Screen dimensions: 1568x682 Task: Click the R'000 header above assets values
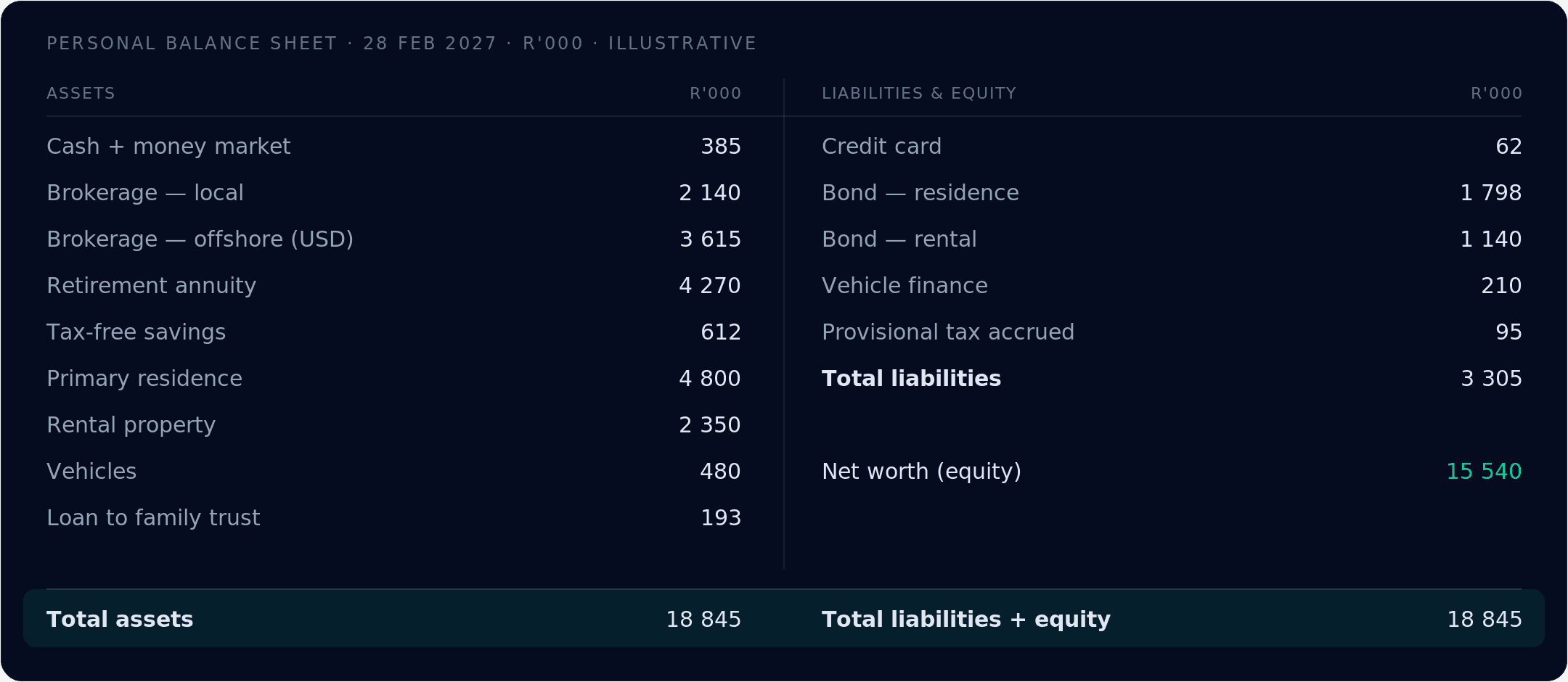click(716, 94)
